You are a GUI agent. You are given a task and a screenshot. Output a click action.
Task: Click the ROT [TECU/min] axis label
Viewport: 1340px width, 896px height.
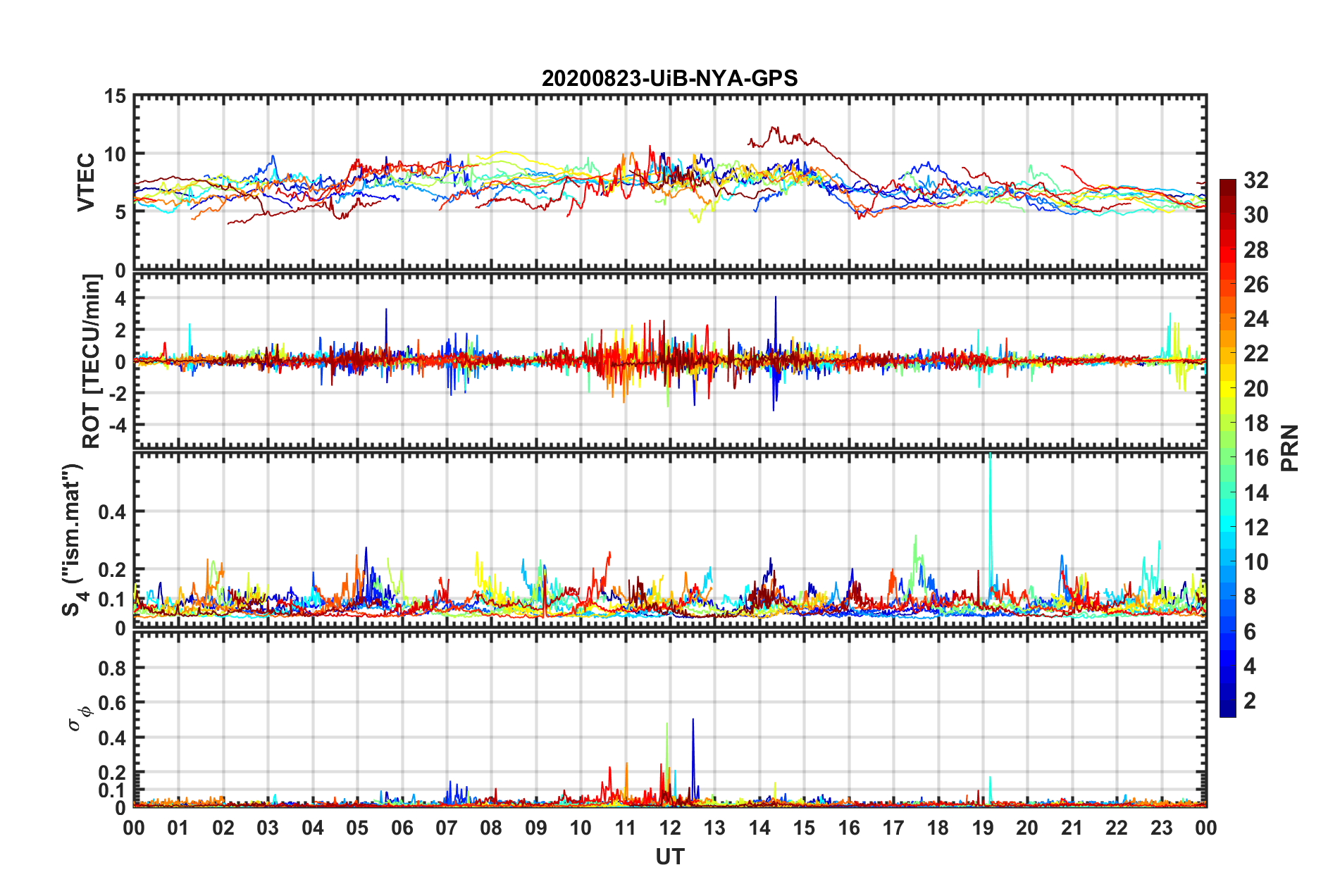click(x=92, y=361)
